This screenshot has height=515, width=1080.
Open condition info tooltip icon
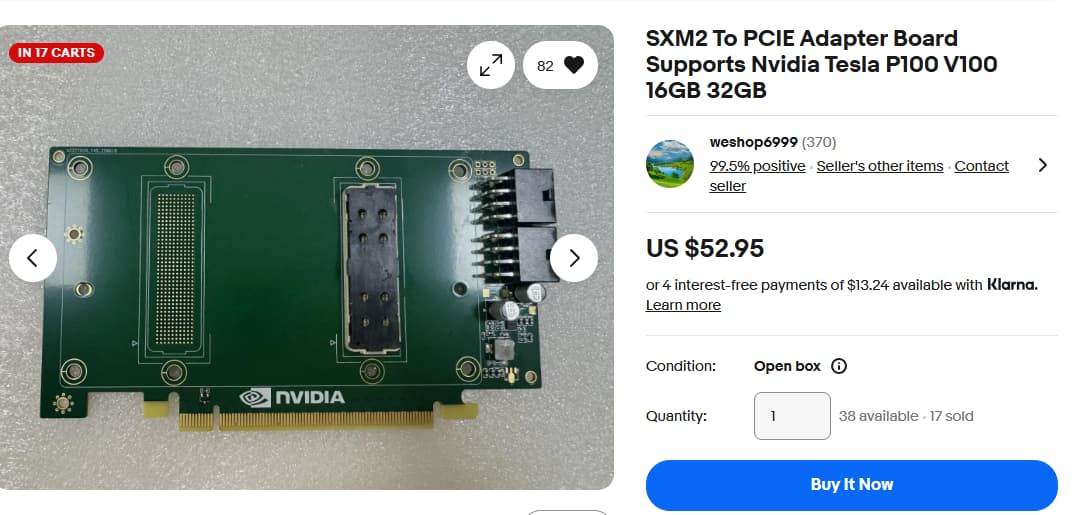coord(838,366)
